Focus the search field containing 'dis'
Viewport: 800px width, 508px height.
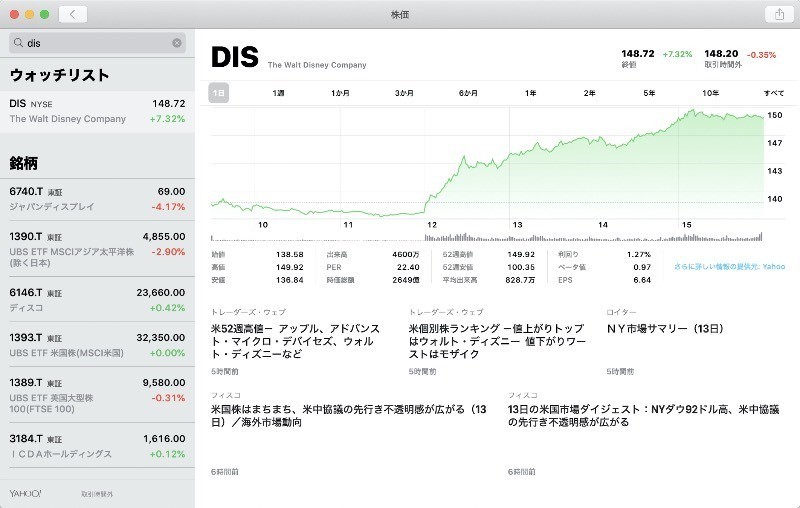(x=97, y=43)
